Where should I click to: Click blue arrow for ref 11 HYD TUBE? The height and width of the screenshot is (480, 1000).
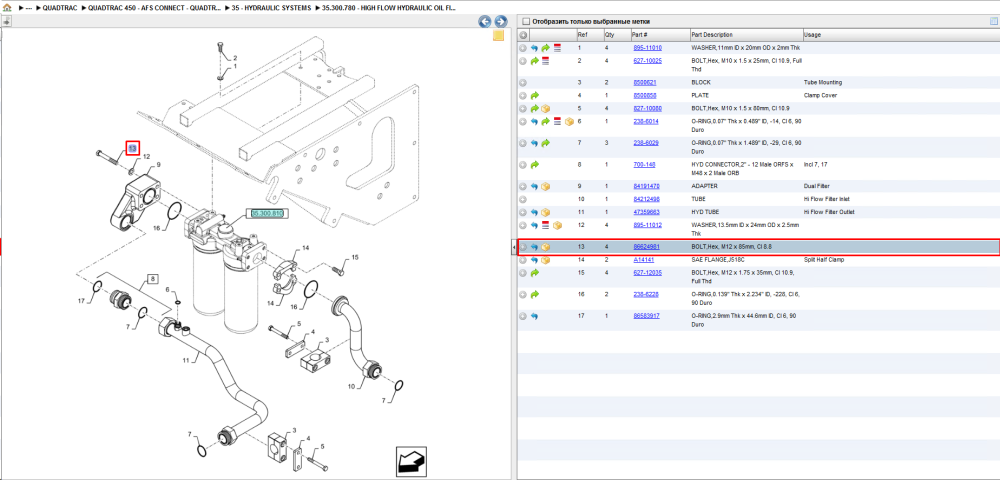click(534, 212)
